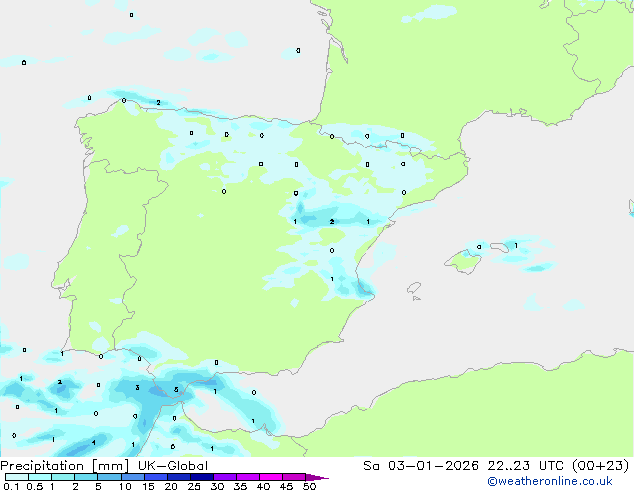Click the purple above-50 legend arrow
634x490 pixels.
click(x=317, y=477)
